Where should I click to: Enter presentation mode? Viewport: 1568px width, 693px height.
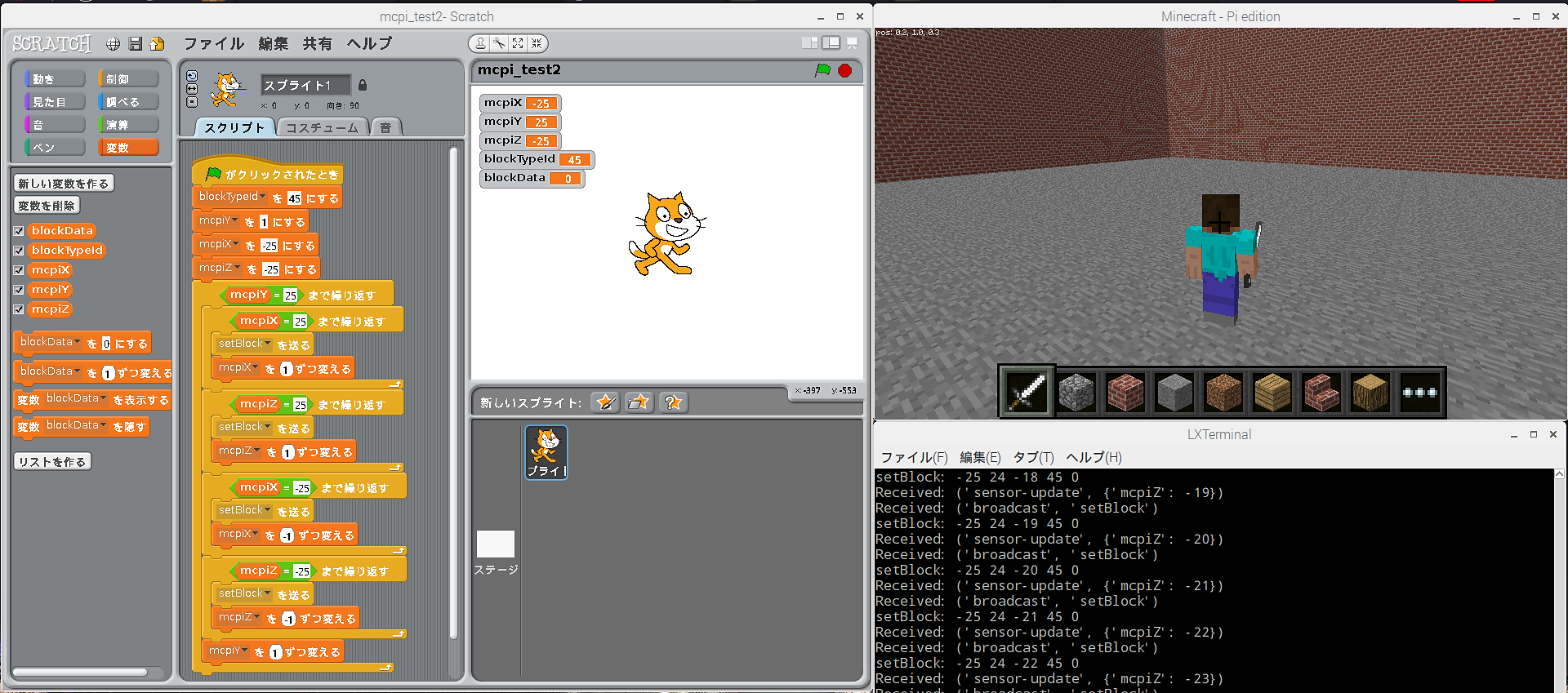pos(852,43)
